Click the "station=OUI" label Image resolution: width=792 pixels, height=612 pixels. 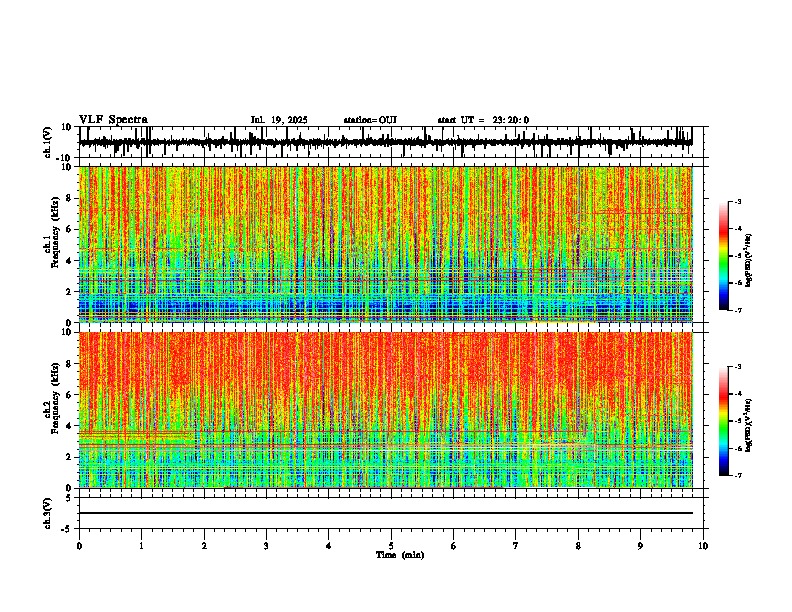[370, 120]
